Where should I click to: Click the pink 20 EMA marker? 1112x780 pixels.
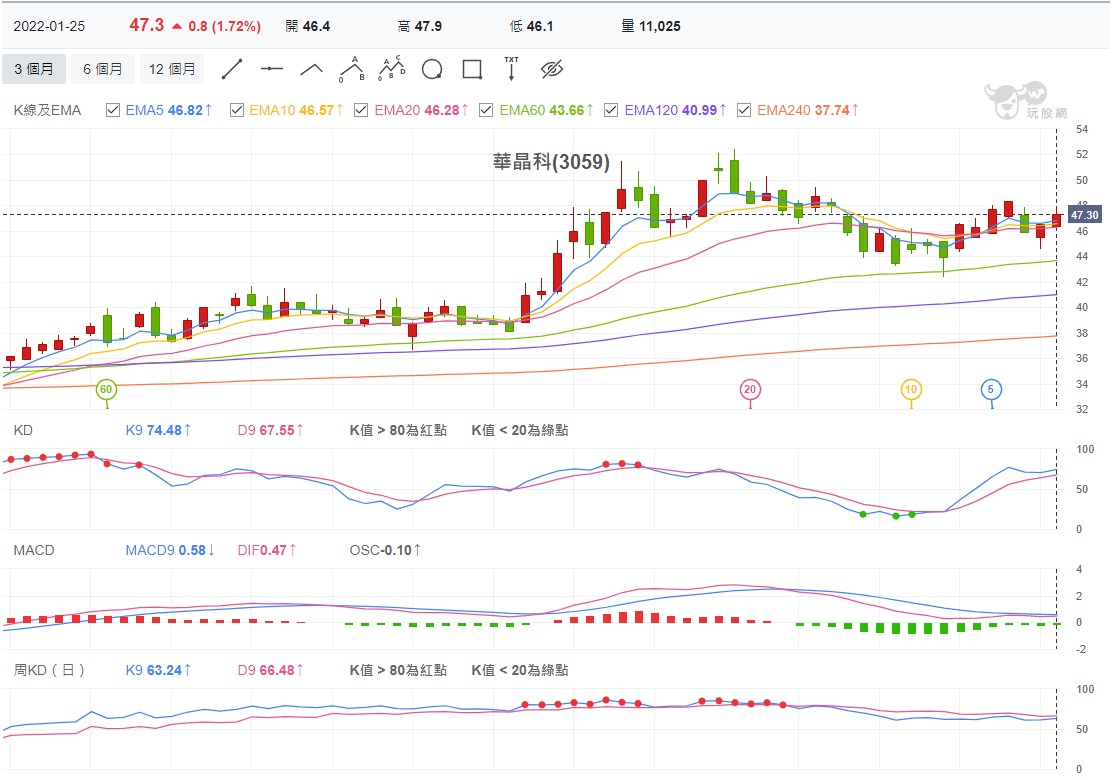tap(750, 389)
